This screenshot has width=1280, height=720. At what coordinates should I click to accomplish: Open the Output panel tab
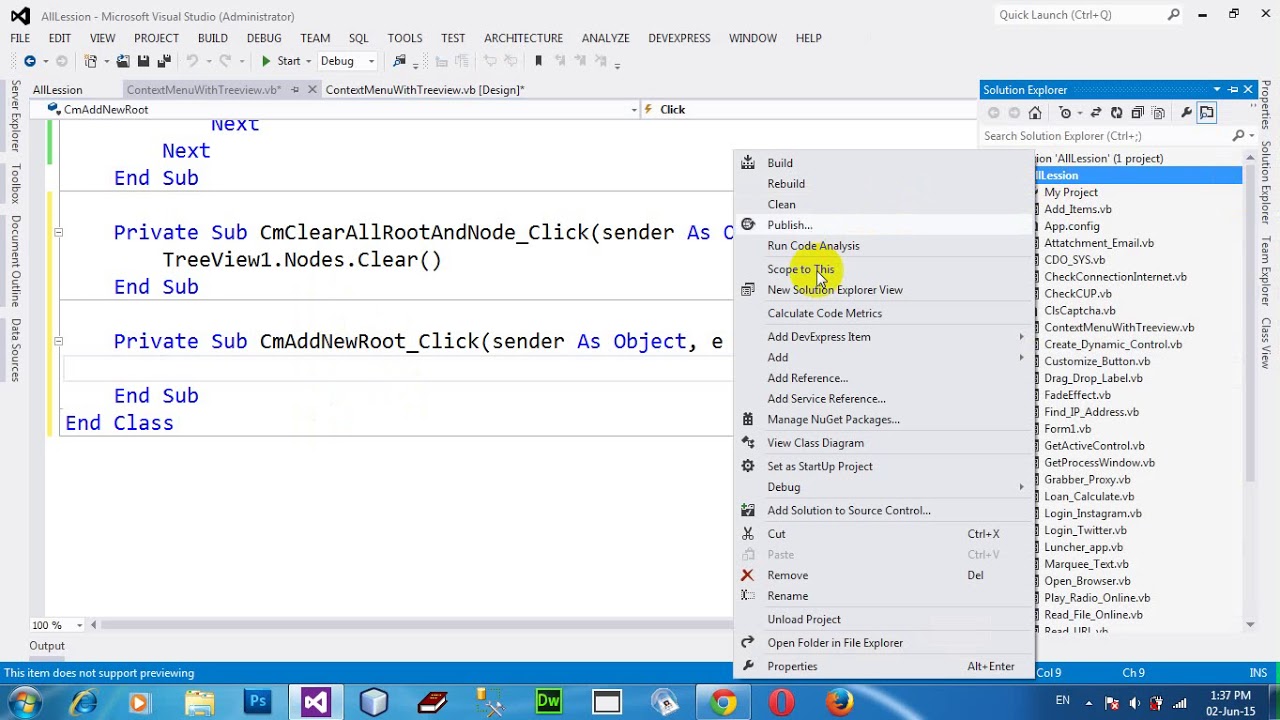click(46, 646)
